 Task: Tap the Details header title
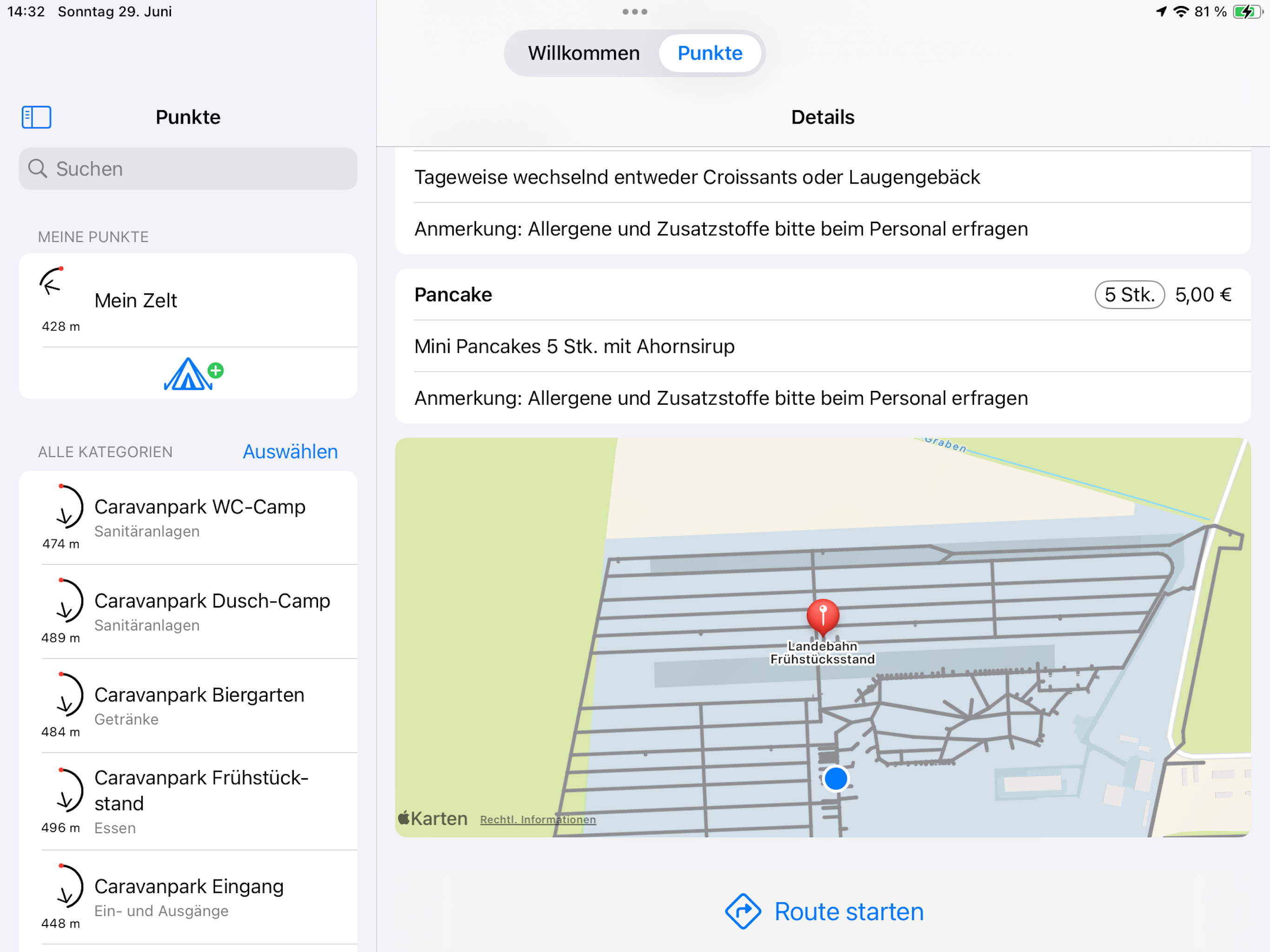click(823, 117)
